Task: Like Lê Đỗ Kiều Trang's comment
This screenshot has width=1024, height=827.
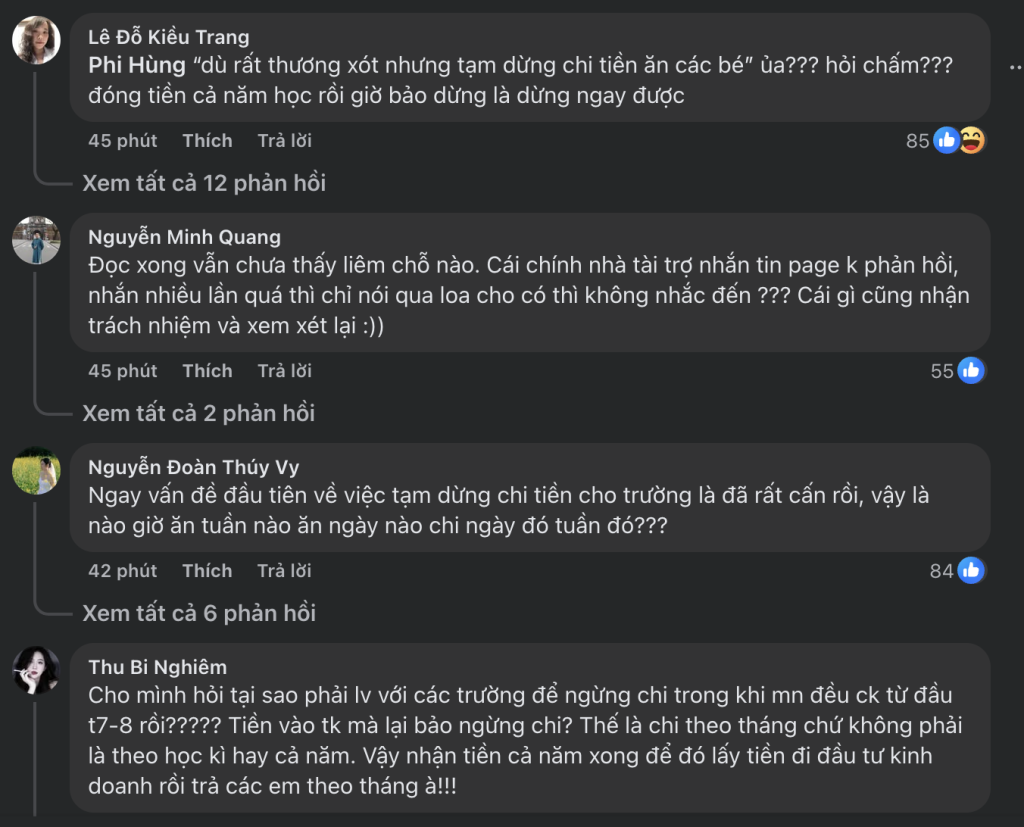Action: pos(207,141)
